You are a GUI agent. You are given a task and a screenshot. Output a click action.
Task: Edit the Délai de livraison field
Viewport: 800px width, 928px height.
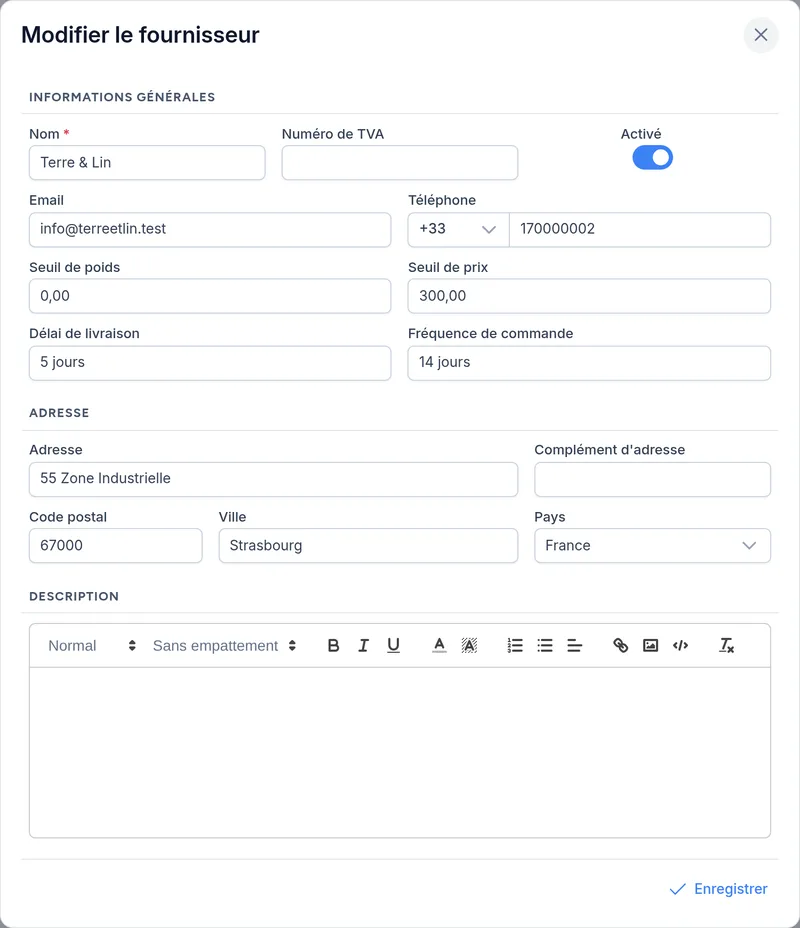pyautogui.click(x=210, y=363)
